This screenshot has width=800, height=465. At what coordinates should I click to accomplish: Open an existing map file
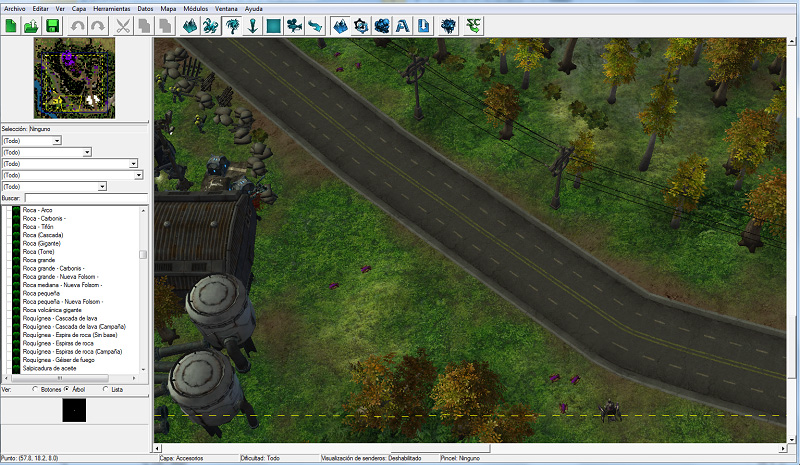[32, 26]
